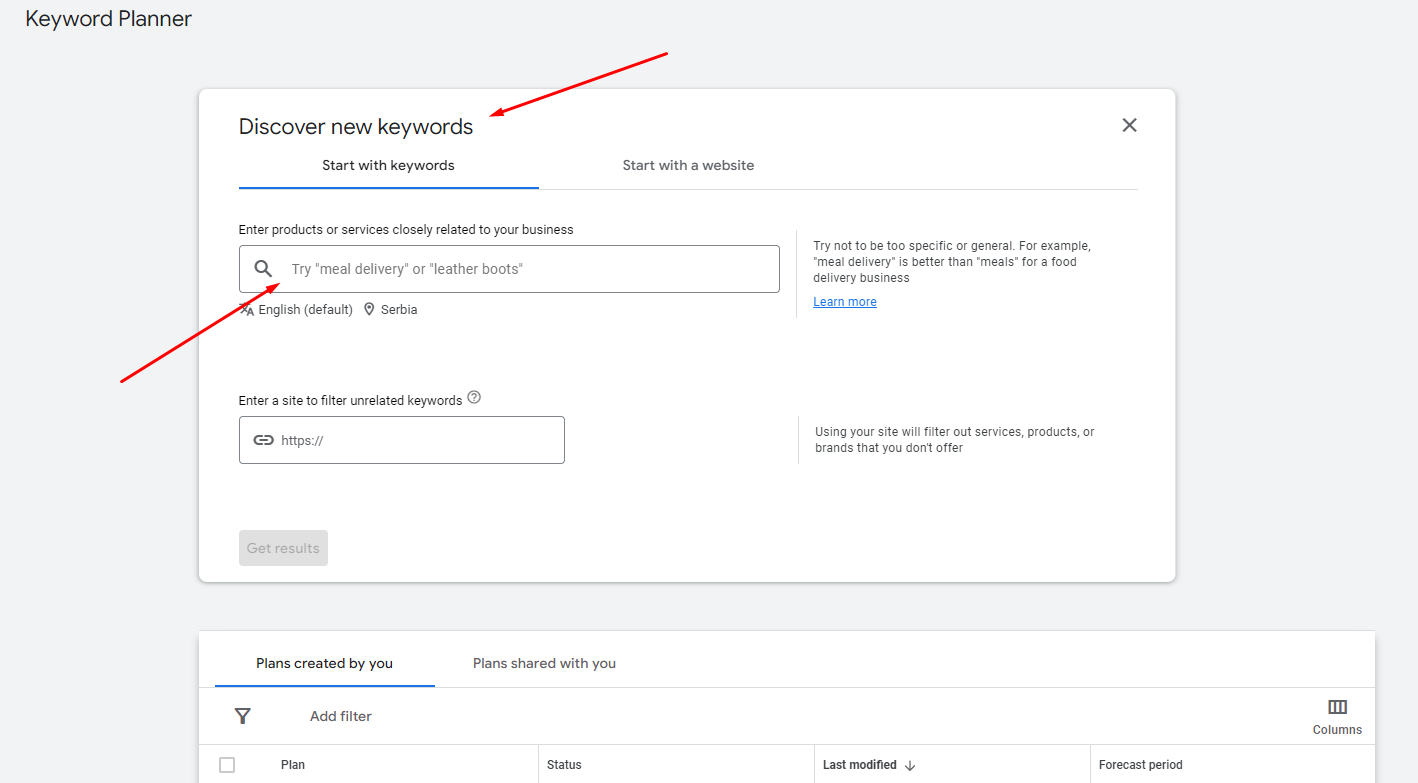Image resolution: width=1418 pixels, height=783 pixels.
Task: Open the Plans shared with you tab
Action: 544,663
